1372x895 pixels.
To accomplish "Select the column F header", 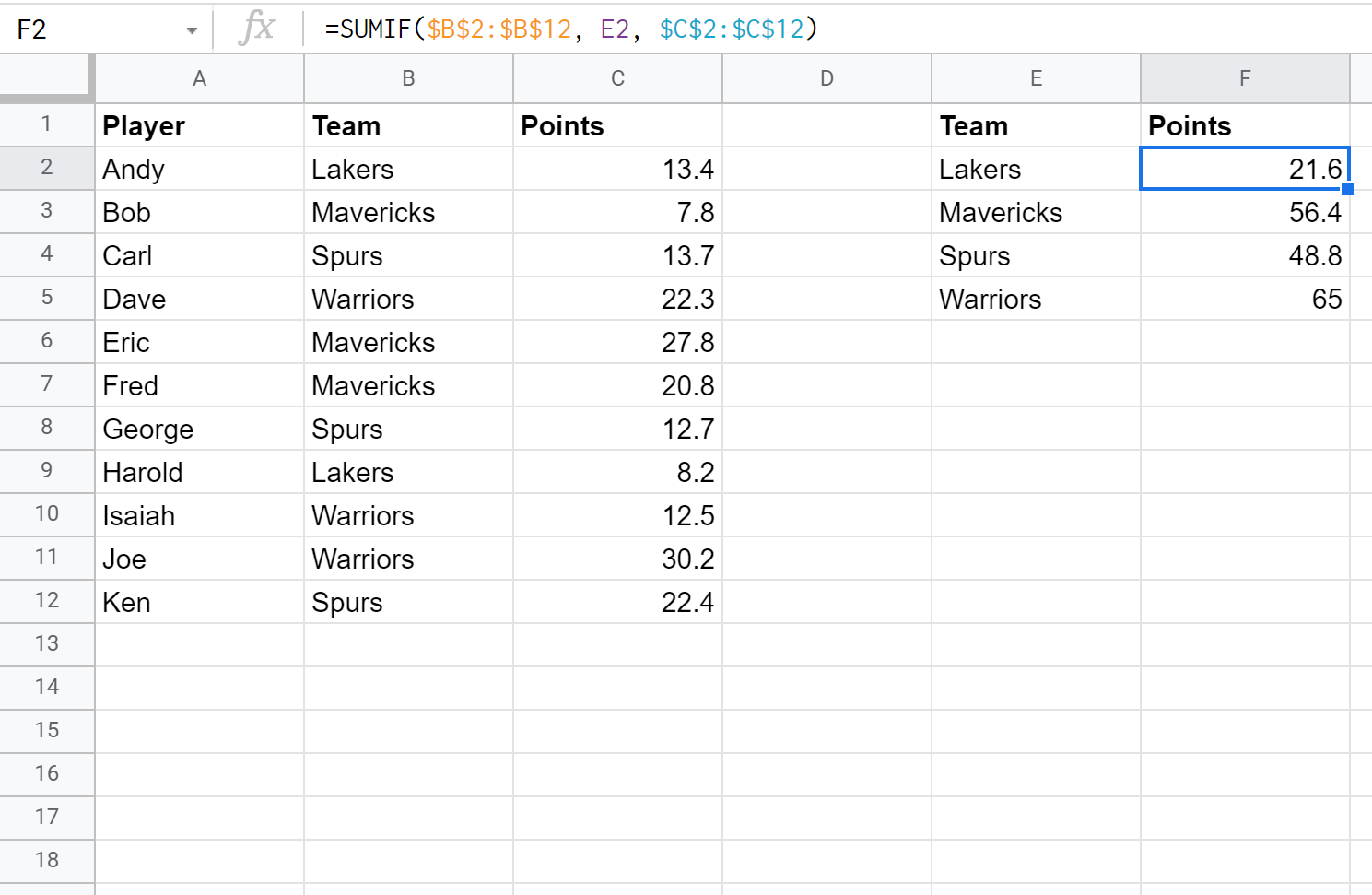I will point(1245,78).
